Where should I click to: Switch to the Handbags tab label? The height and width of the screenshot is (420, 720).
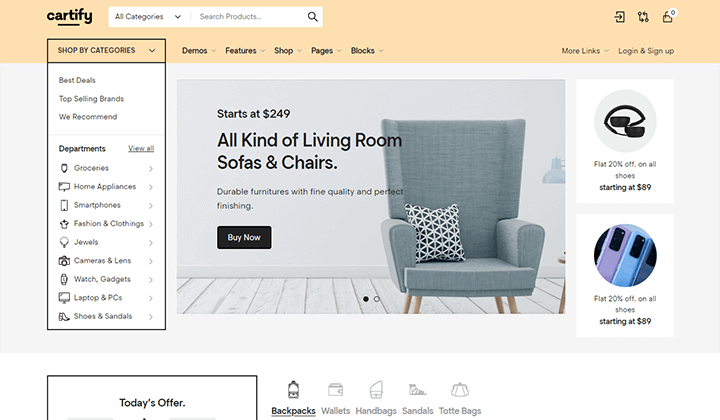click(x=376, y=411)
